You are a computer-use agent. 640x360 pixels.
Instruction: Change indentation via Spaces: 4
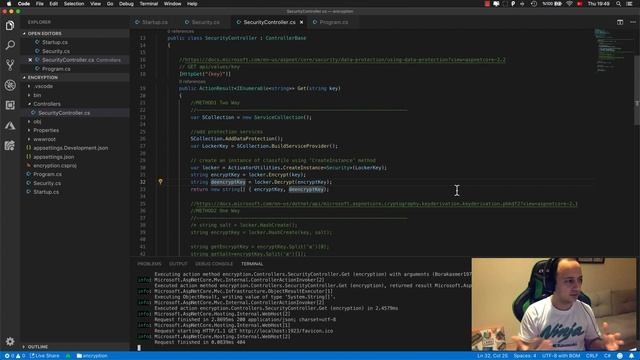tap(525, 356)
